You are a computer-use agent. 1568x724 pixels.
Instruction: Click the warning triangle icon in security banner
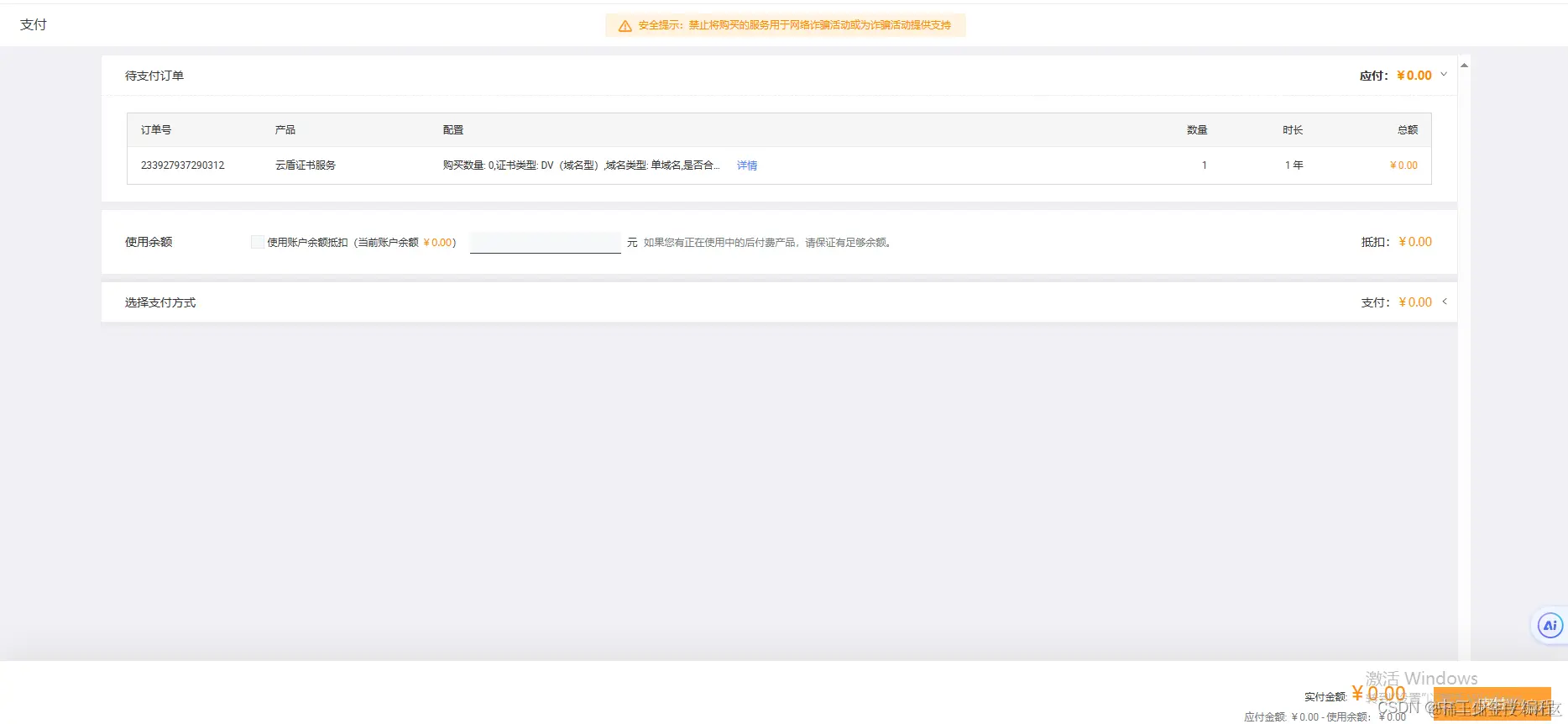pyautogui.click(x=625, y=26)
